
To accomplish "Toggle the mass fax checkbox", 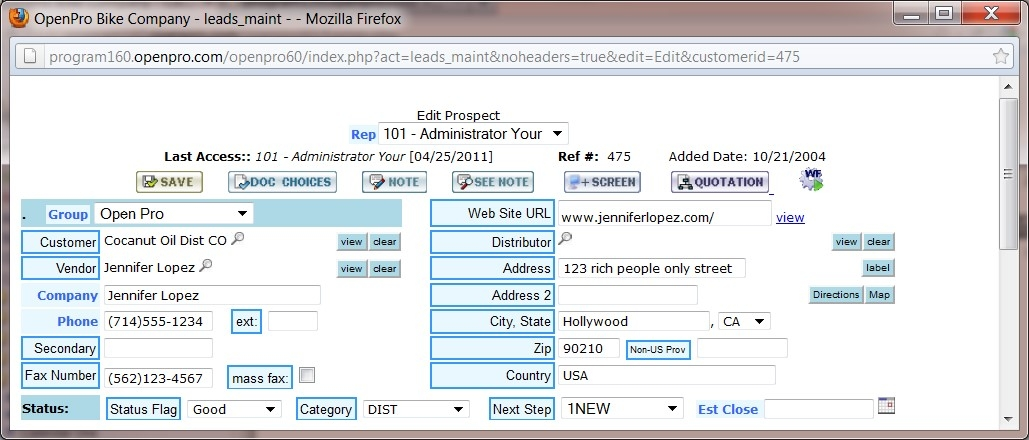I will coord(307,375).
